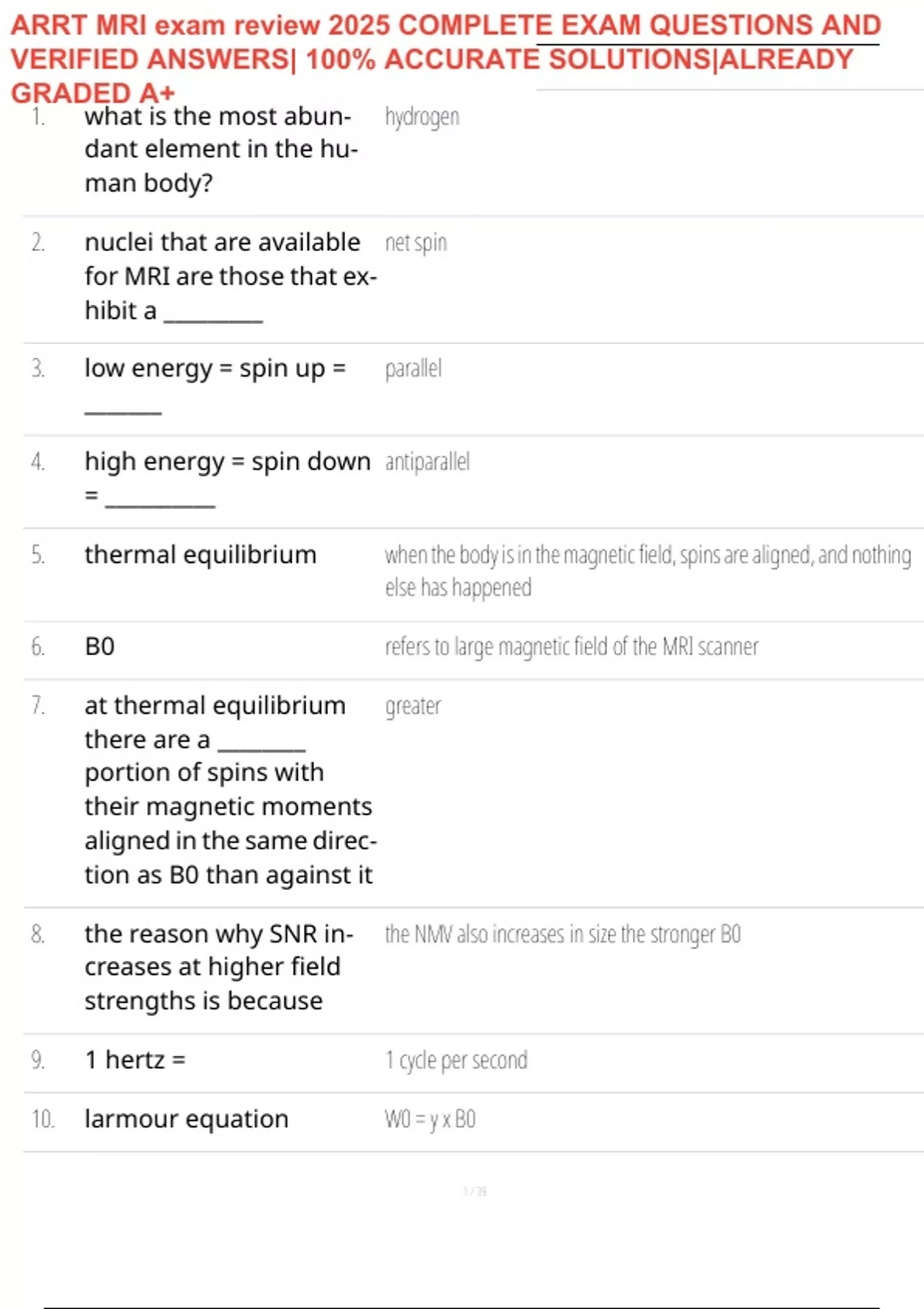The image size is (924, 1309).
Task: Click the NMV increases answer text
Action: pyautogui.click(x=563, y=935)
